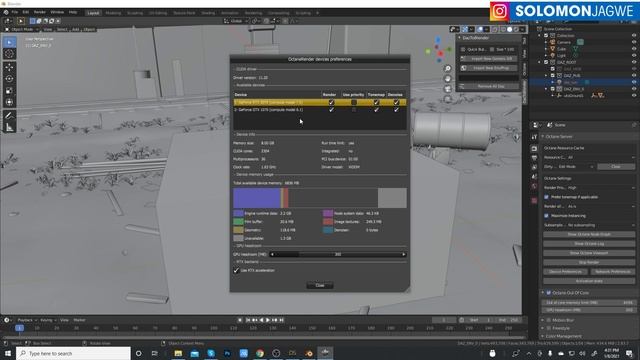640x360 pixels.
Task: Open Subsample dropdown set to No subsampling
Action: pyautogui.click(x=602, y=225)
